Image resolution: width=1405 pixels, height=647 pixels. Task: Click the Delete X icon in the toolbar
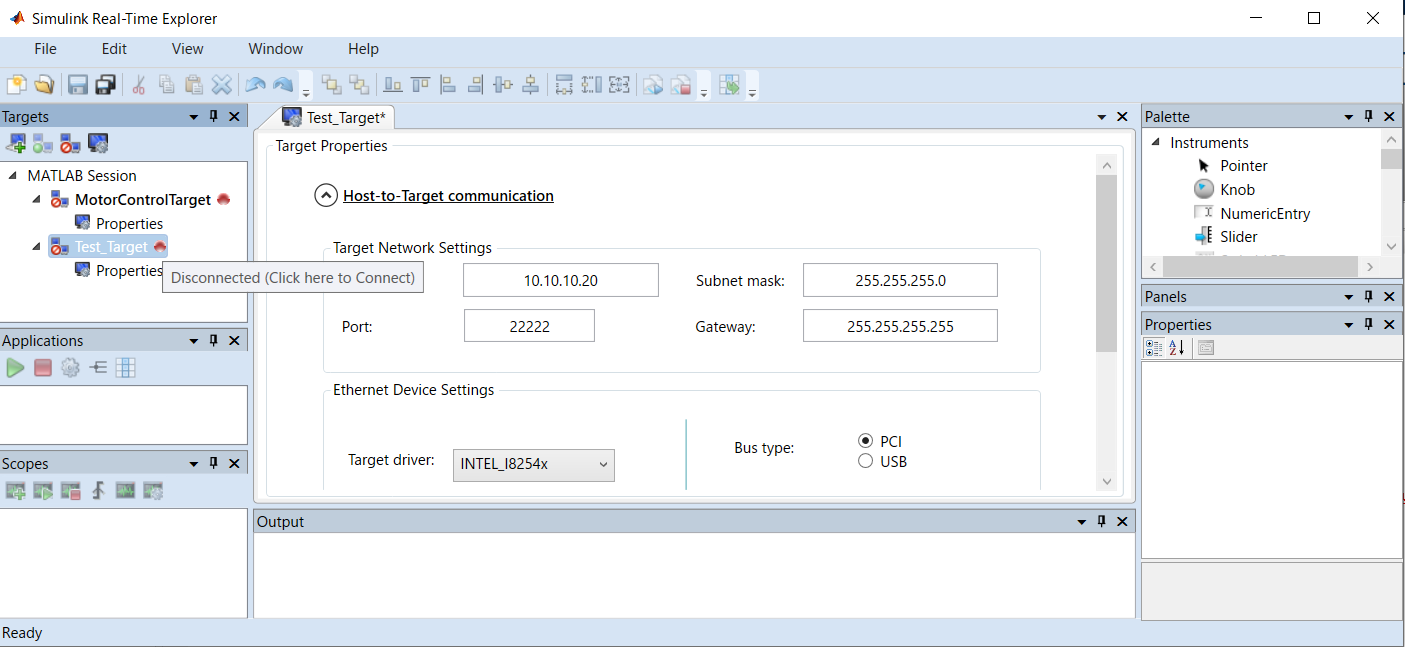[222, 85]
